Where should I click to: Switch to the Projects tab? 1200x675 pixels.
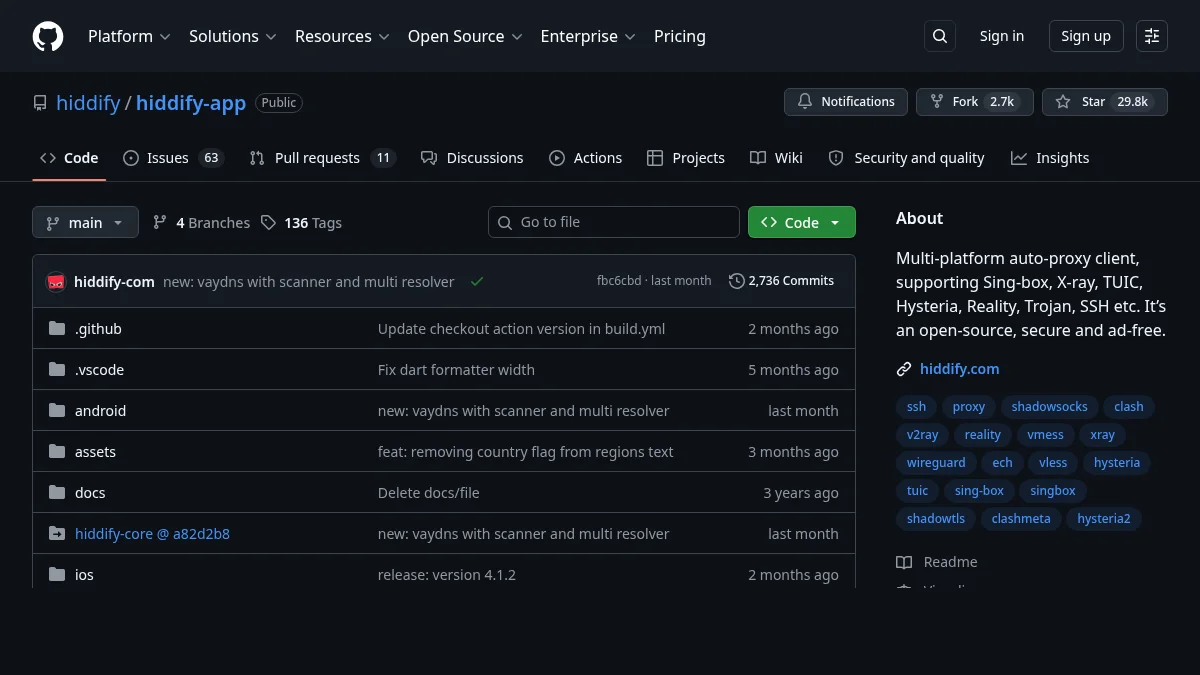coord(686,158)
